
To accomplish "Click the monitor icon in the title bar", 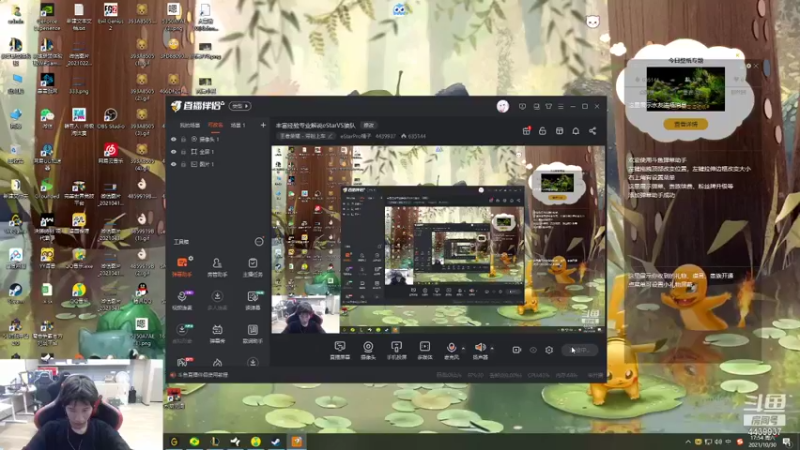I will [536, 107].
